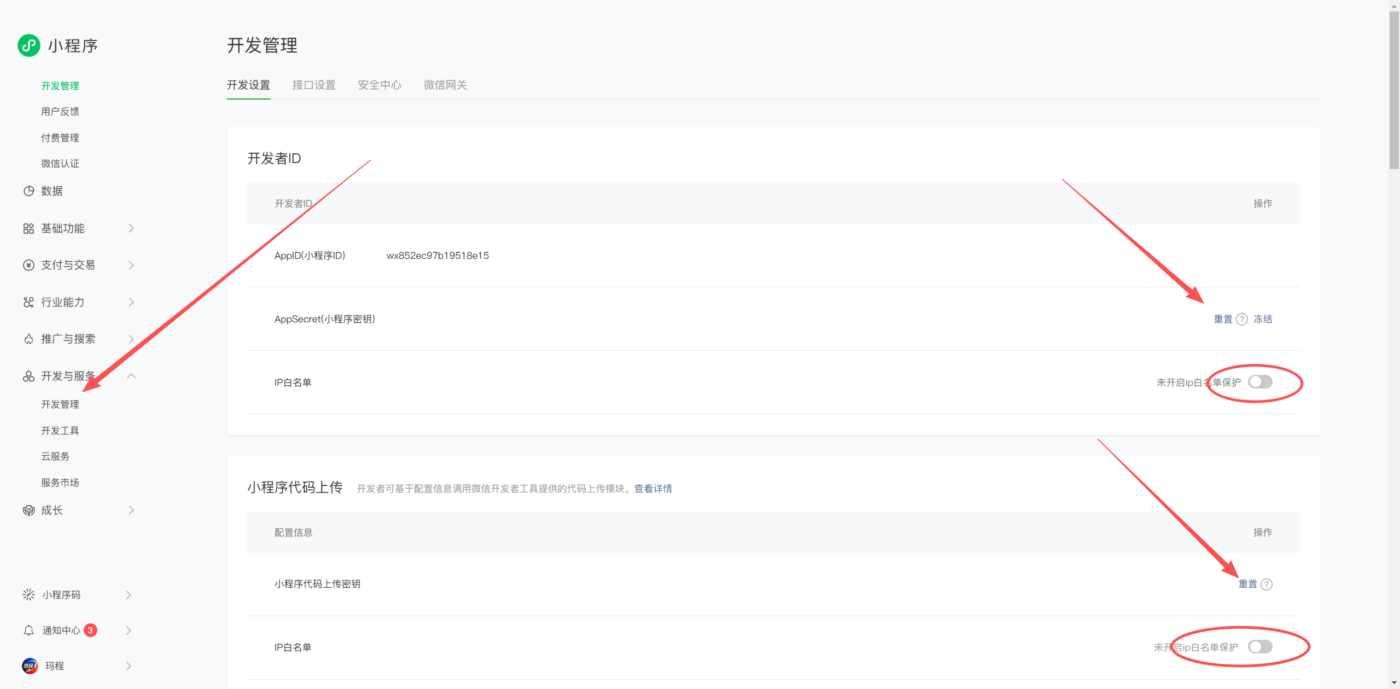This screenshot has width=1400, height=689.
Task: Open 微信认证 in the sidebar
Action: [60, 164]
